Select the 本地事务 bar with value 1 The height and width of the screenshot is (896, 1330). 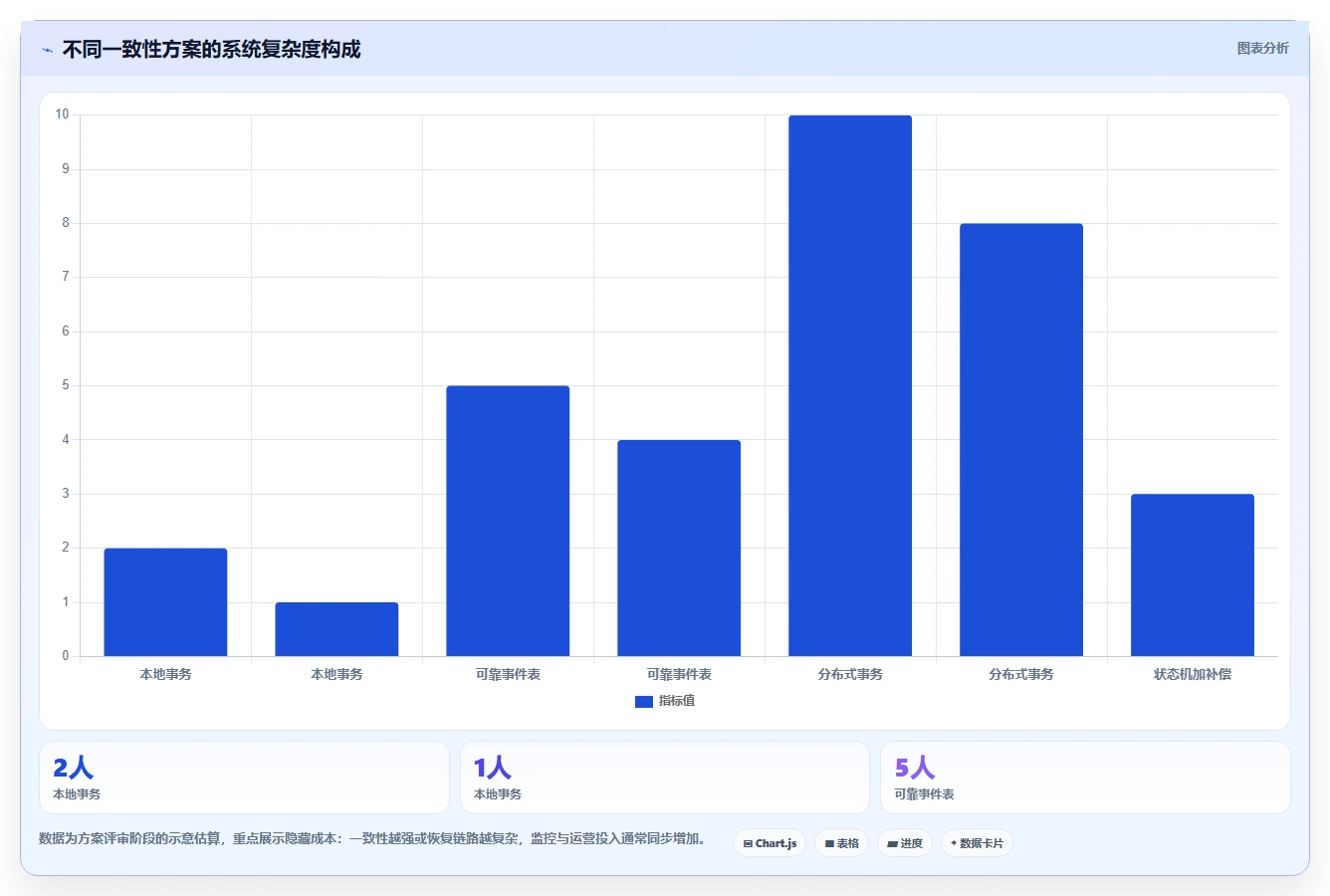336,629
